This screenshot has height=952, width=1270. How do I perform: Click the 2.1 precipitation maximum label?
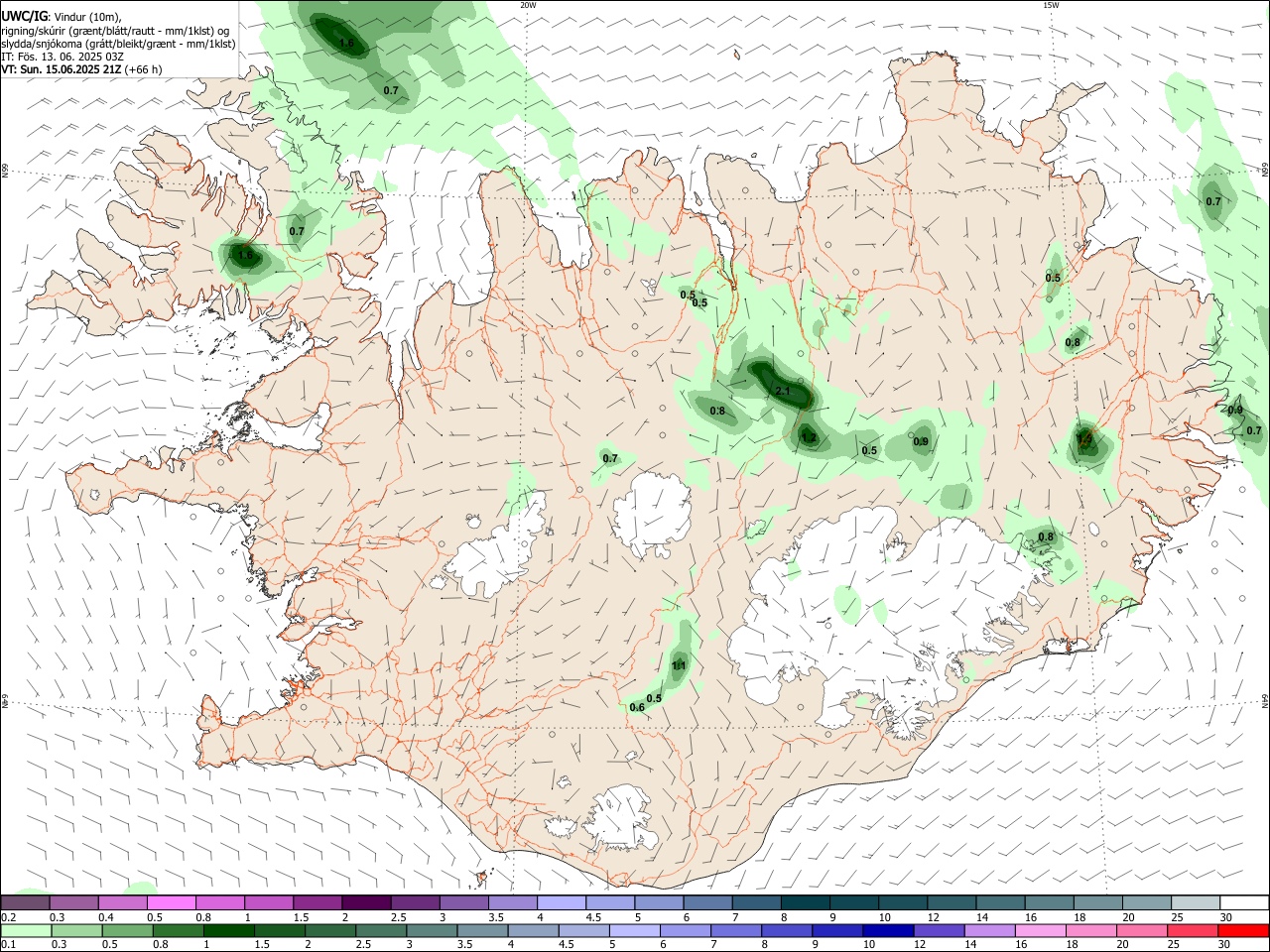coord(783,392)
